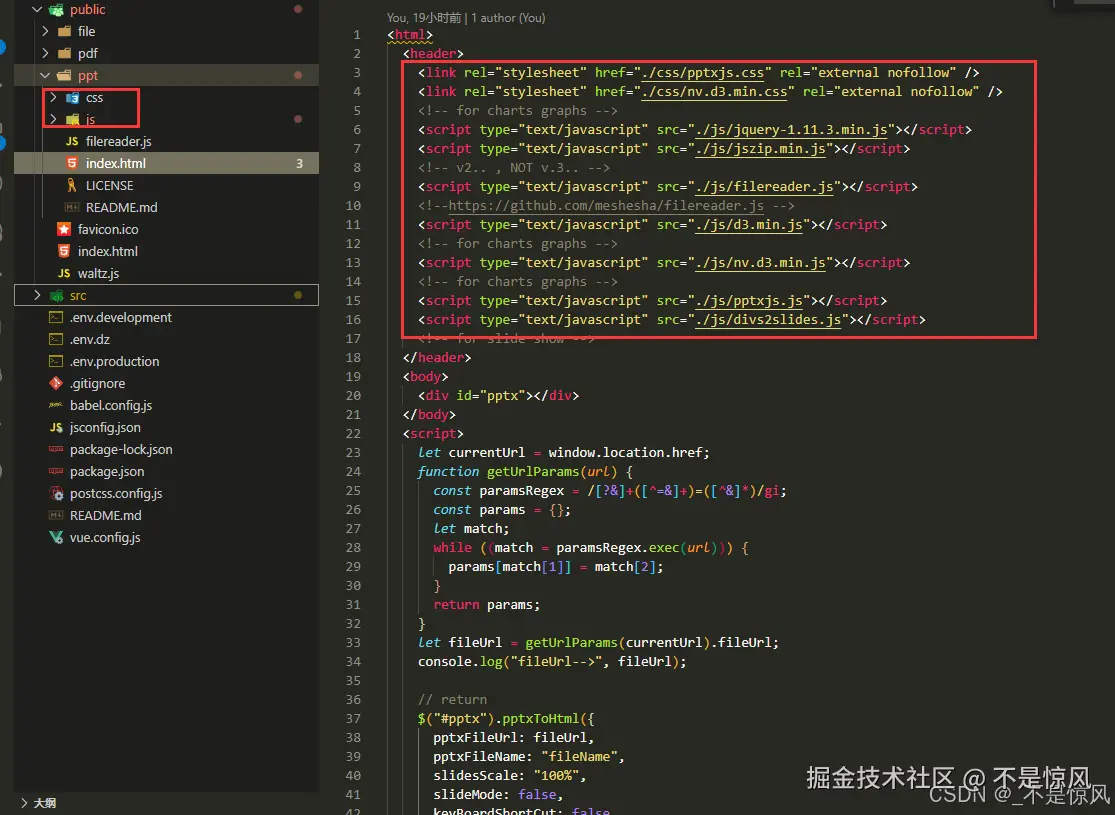
Task: Click the package.json npm icon
Action: [55, 472]
